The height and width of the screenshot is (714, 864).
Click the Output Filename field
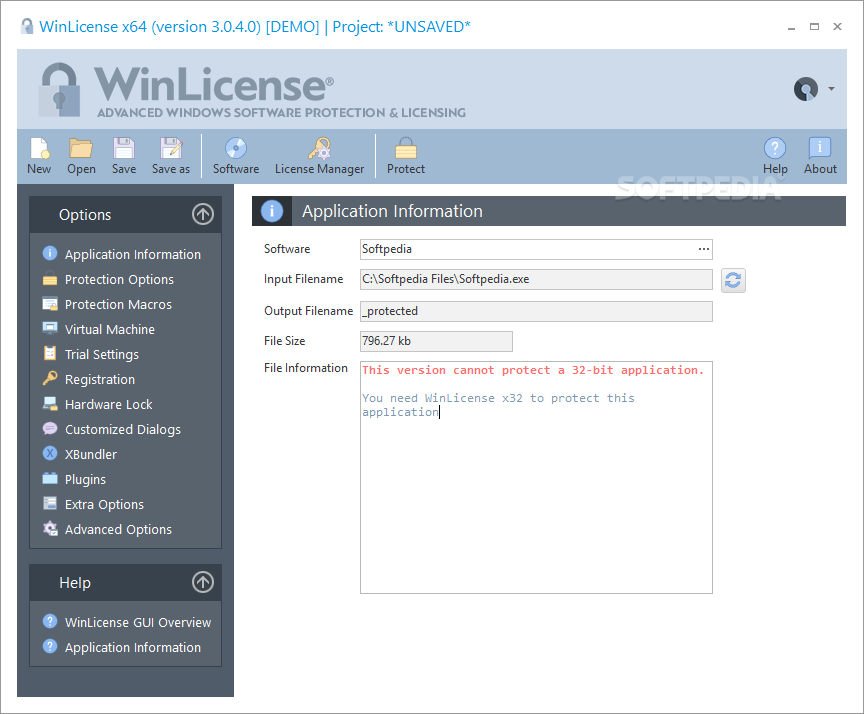coord(536,311)
